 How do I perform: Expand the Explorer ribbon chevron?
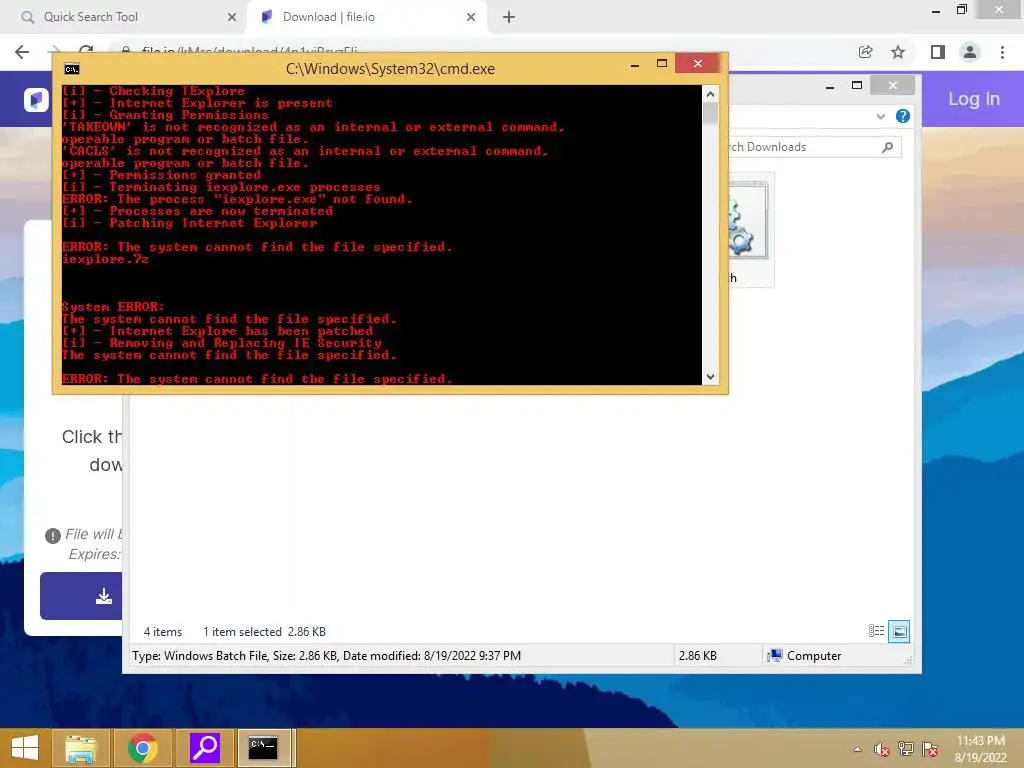pos(880,116)
